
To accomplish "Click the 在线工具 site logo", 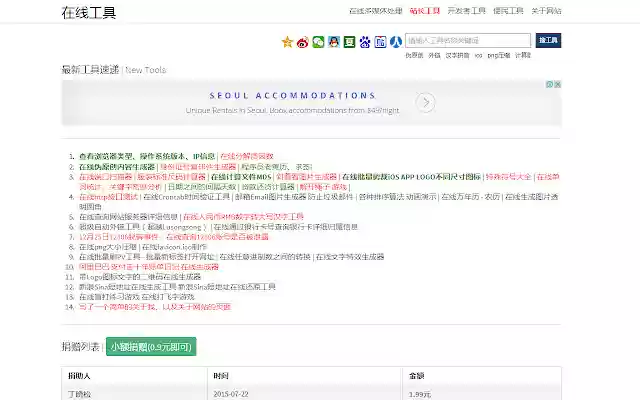I will (89, 13).
